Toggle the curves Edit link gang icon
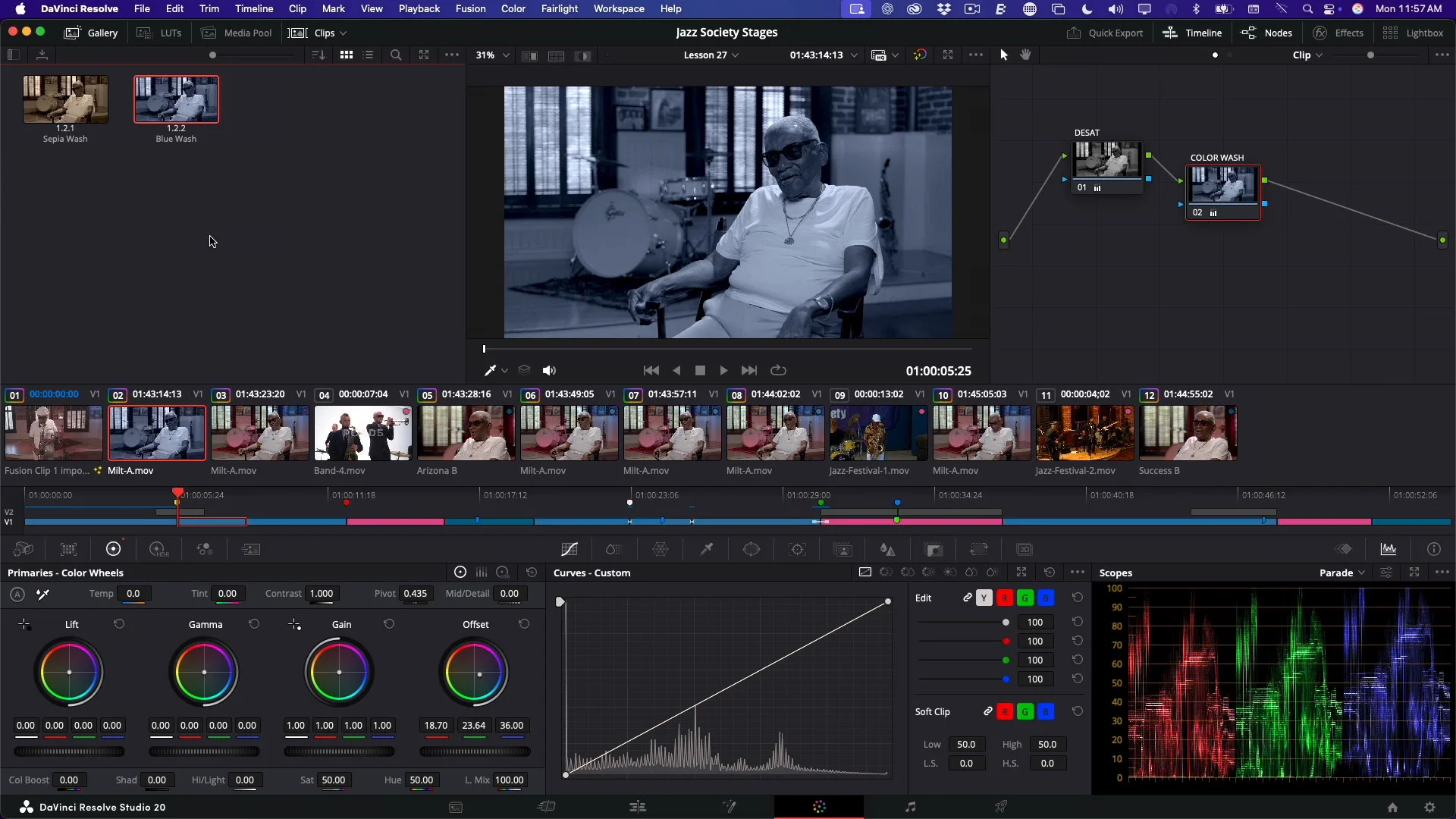 pyautogui.click(x=968, y=598)
